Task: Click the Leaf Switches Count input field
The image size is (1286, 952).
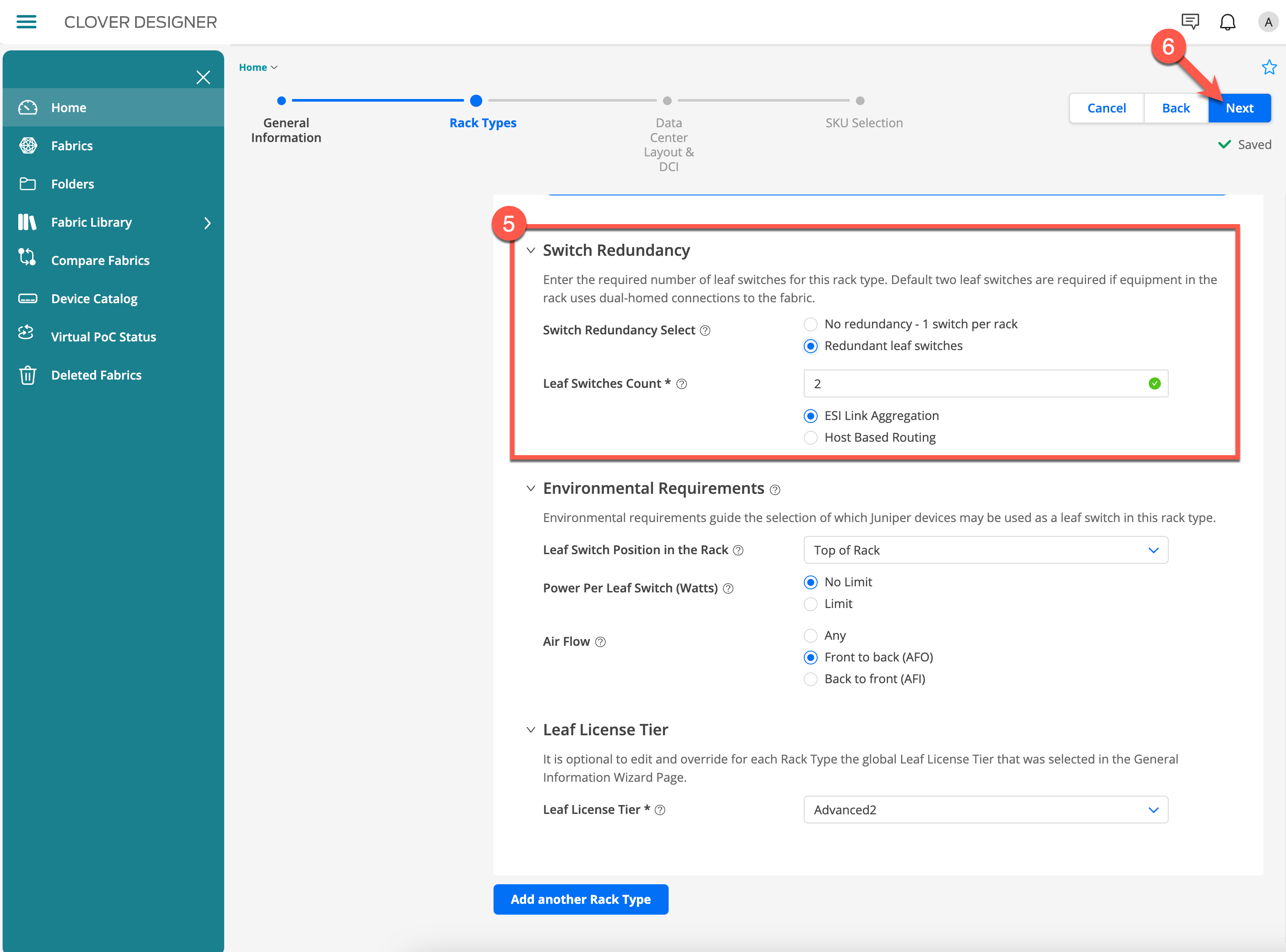Action: tap(974, 384)
